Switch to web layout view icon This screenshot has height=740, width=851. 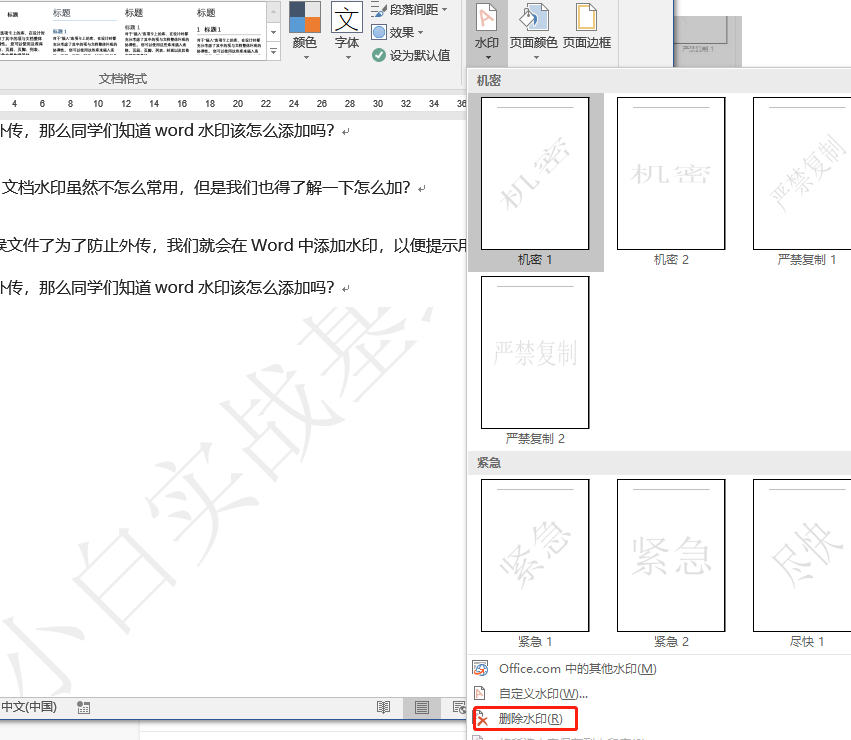[x=459, y=707]
